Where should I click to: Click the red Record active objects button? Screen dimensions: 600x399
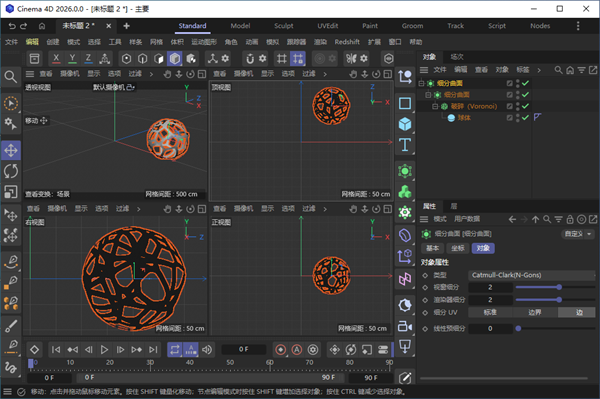[x=280, y=350]
